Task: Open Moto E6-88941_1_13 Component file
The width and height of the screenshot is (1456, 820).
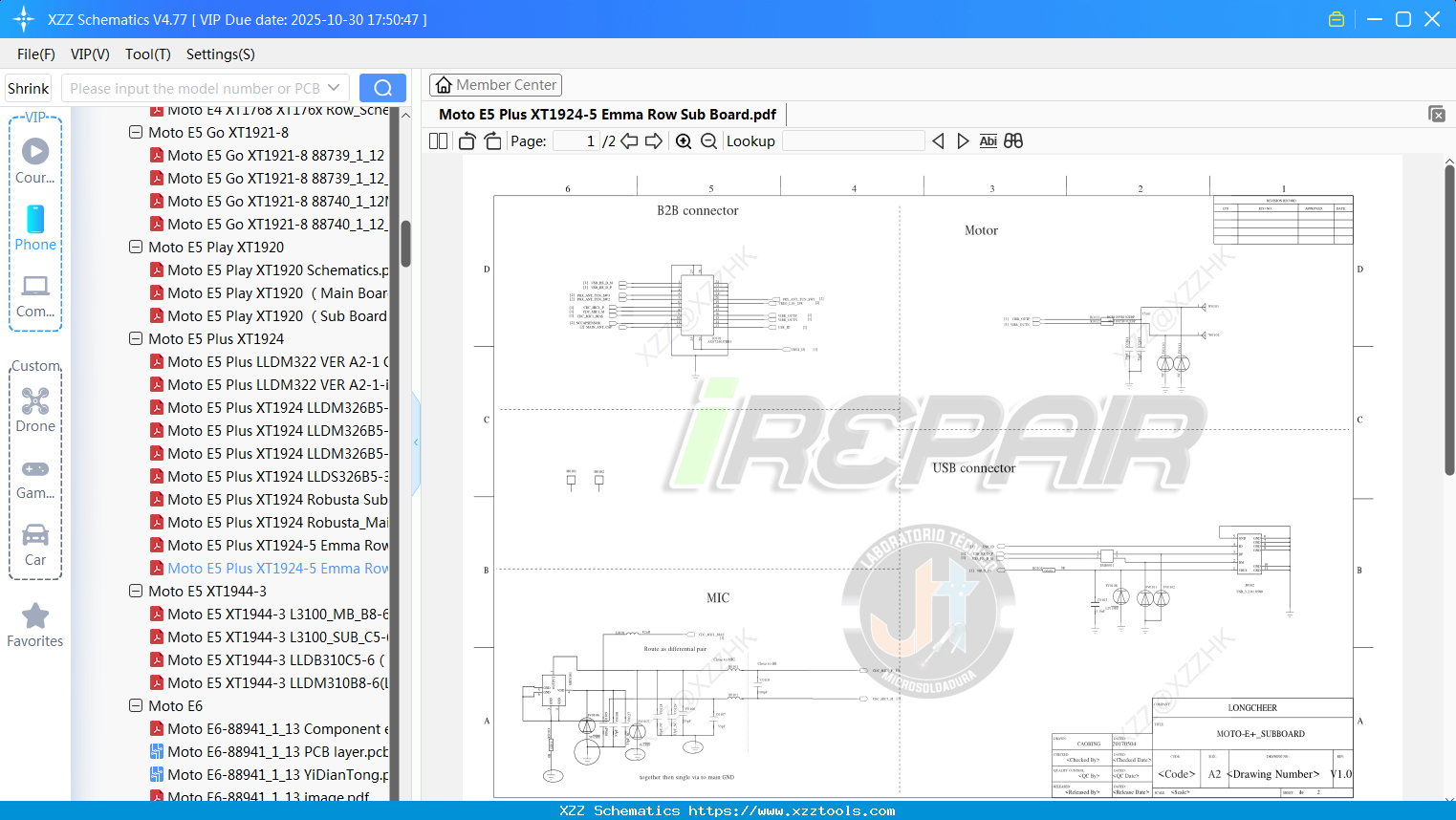Action: (269, 728)
